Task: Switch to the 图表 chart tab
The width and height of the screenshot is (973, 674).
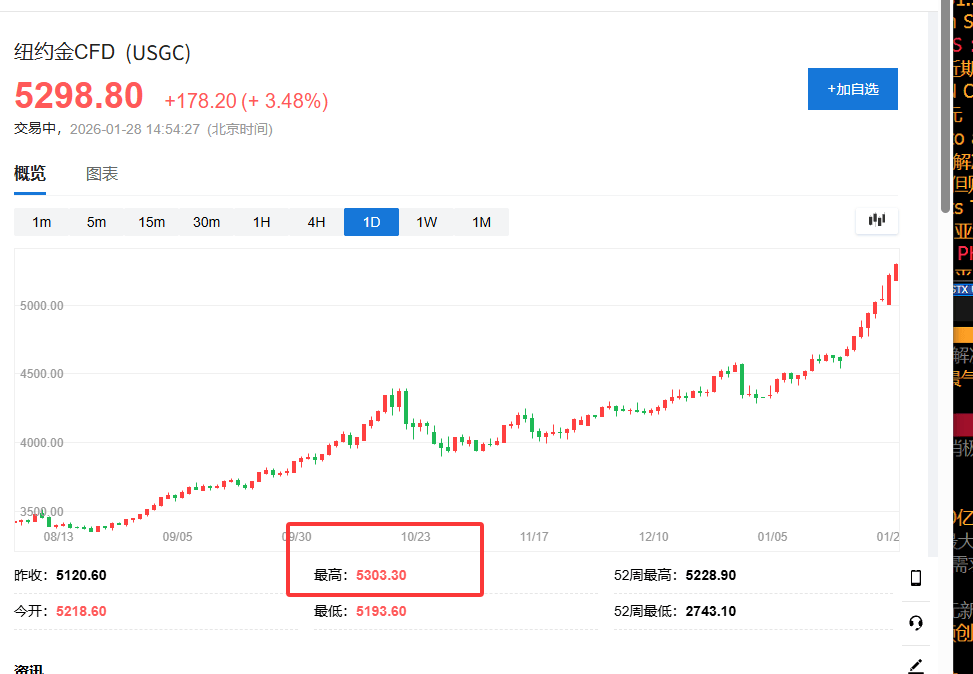Action: pos(102,174)
